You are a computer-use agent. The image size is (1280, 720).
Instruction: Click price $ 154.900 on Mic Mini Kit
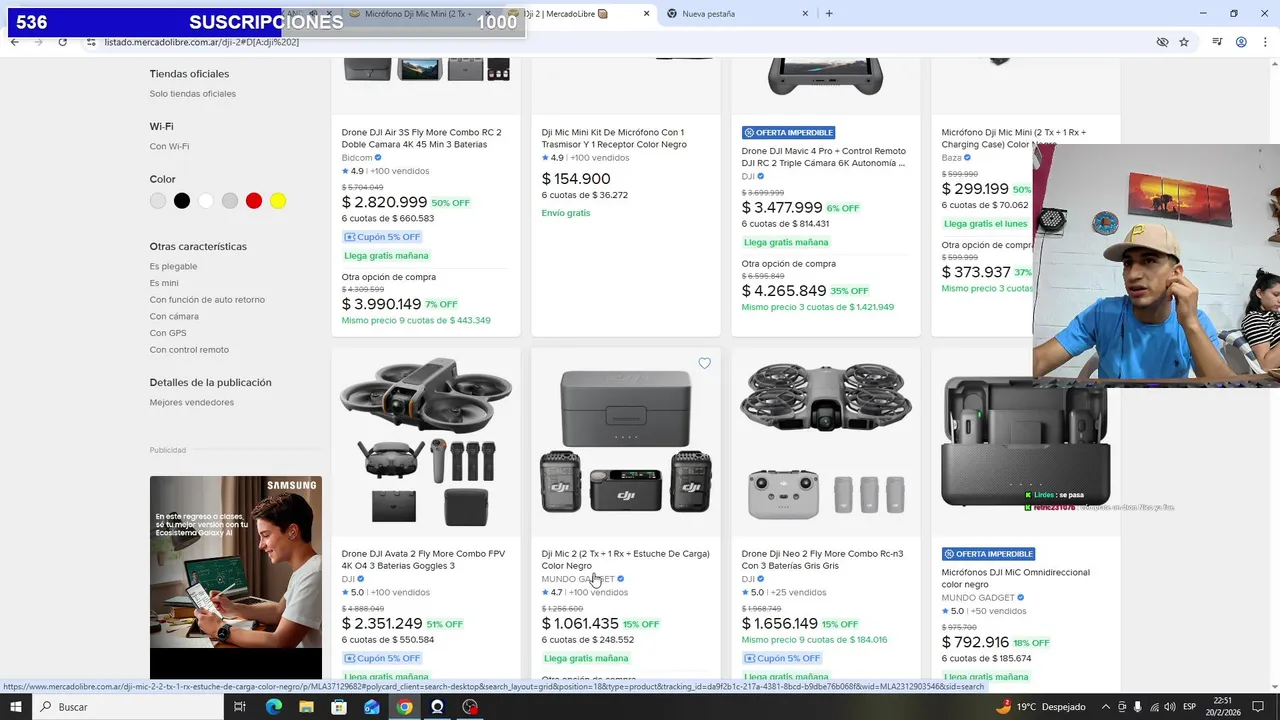576,179
